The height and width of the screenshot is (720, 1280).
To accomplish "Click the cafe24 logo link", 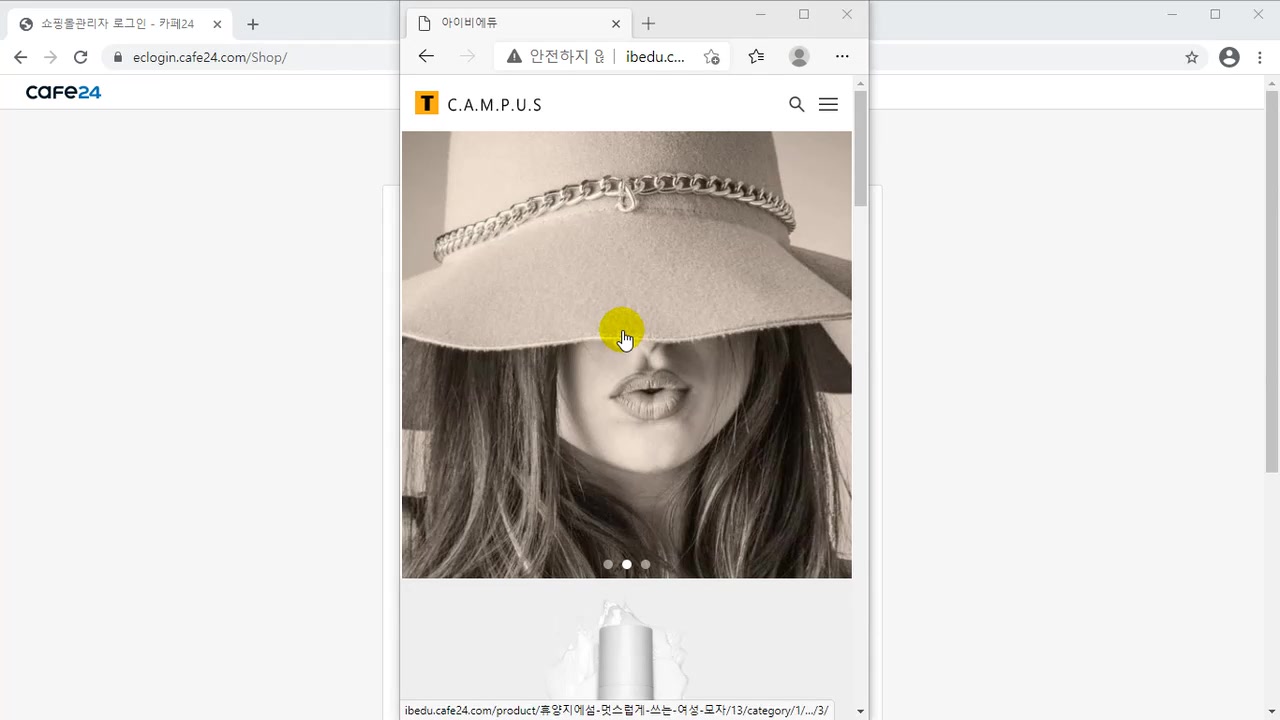I will point(63,92).
